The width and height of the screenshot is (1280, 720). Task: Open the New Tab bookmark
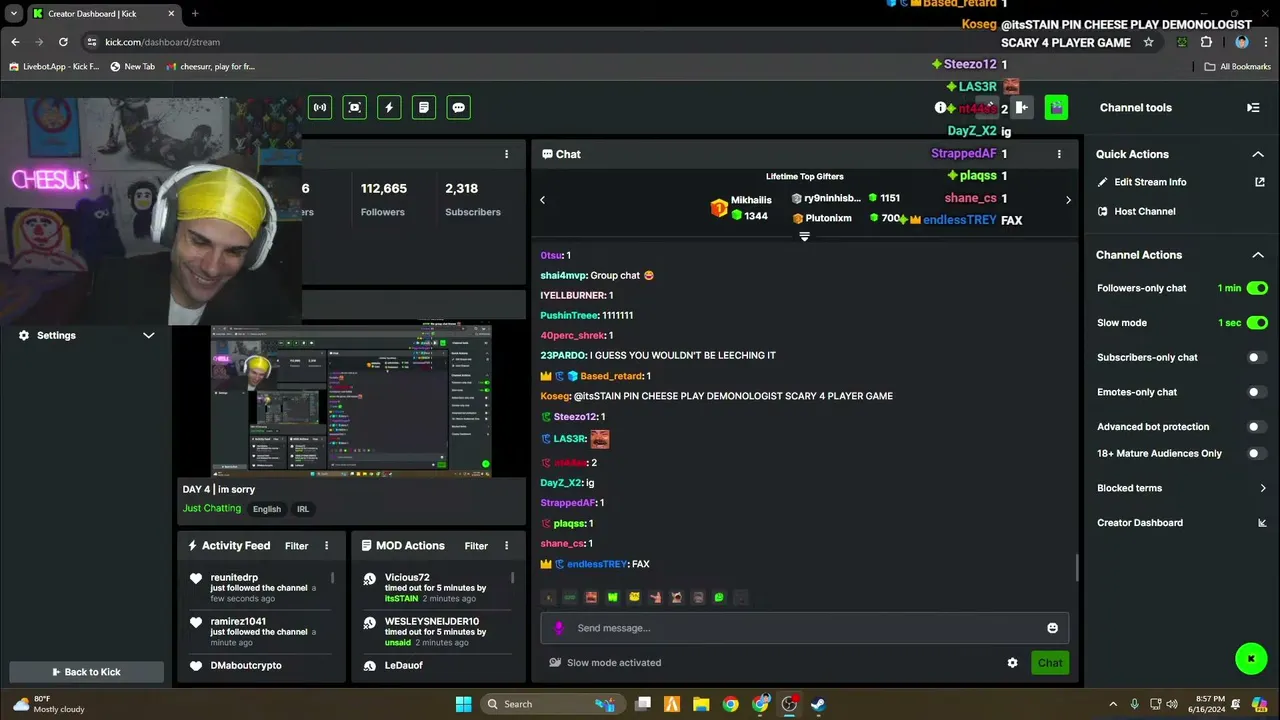pos(132,67)
